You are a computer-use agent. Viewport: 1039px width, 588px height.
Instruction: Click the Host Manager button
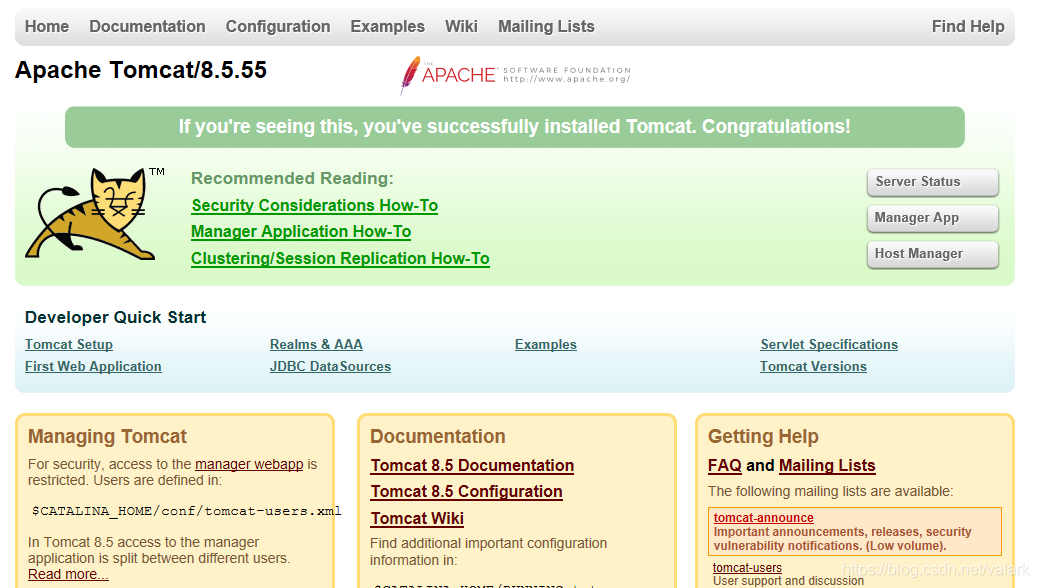932,254
